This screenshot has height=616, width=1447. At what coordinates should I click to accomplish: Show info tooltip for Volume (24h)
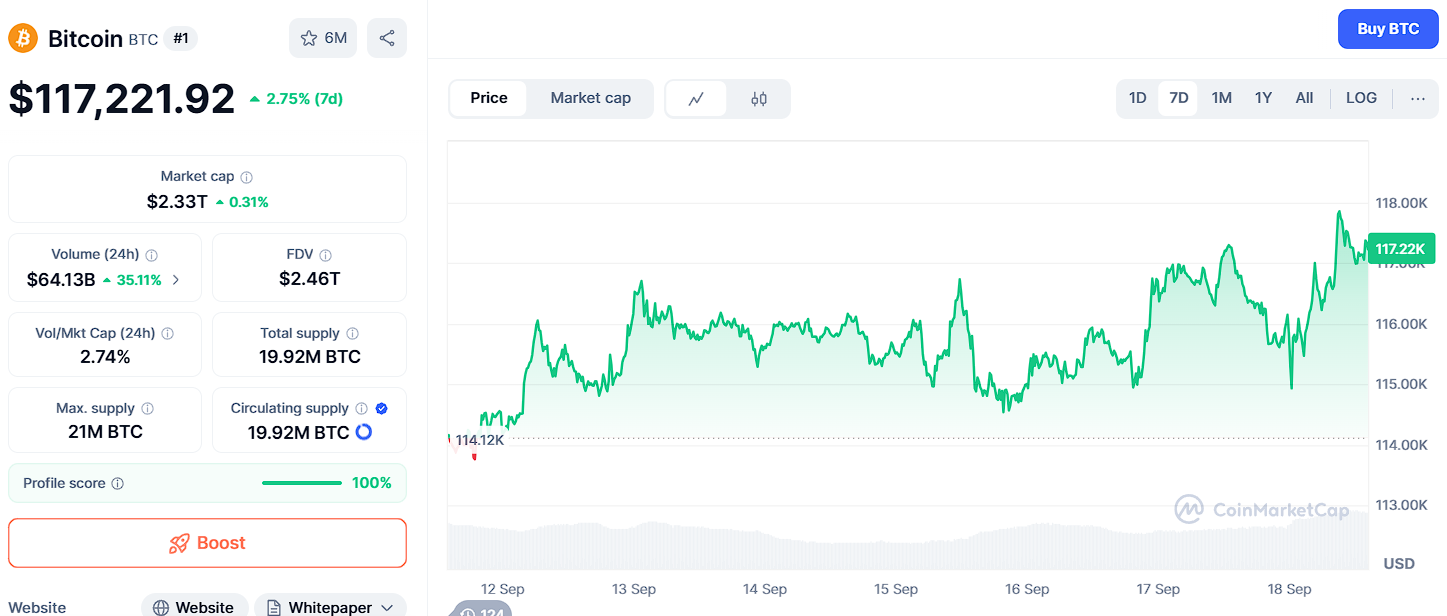152,255
